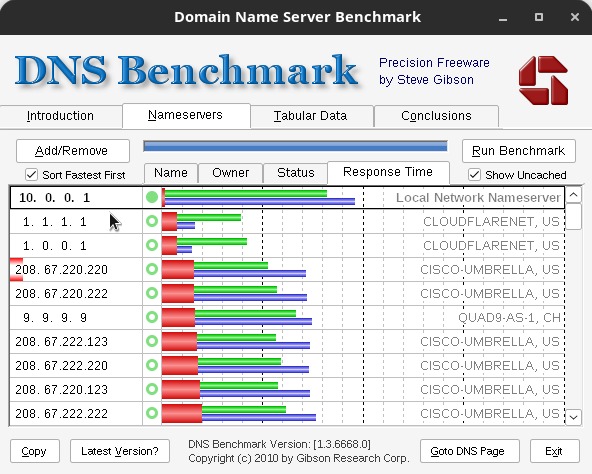Select the 208.67.222.220 address
Viewport: 592px width, 474px height.
[x=62, y=366]
